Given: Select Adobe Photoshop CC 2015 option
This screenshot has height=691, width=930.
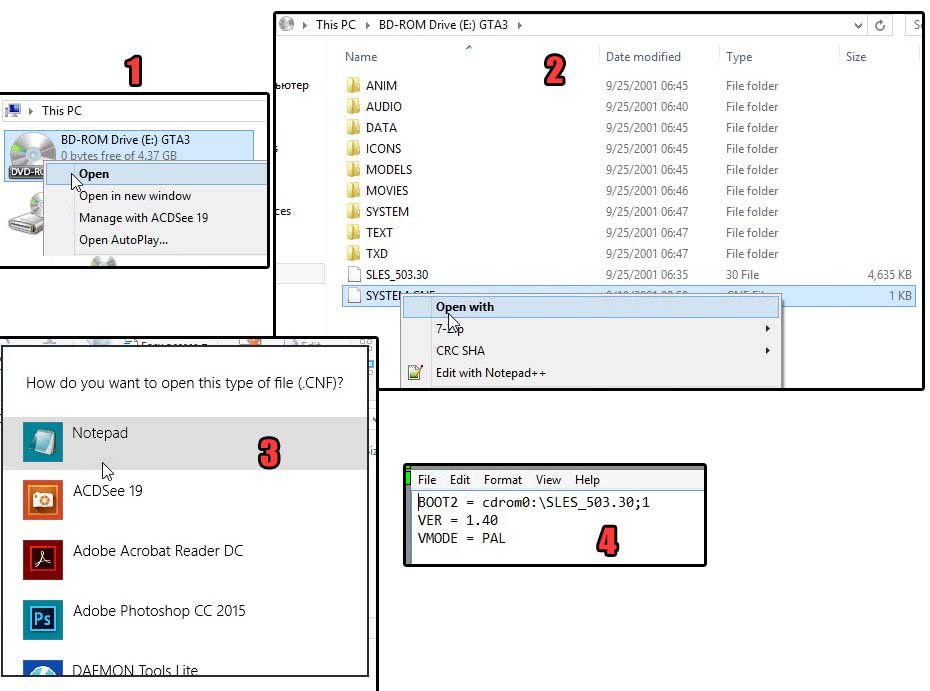Looking at the screenshot, I should [185, 620].
